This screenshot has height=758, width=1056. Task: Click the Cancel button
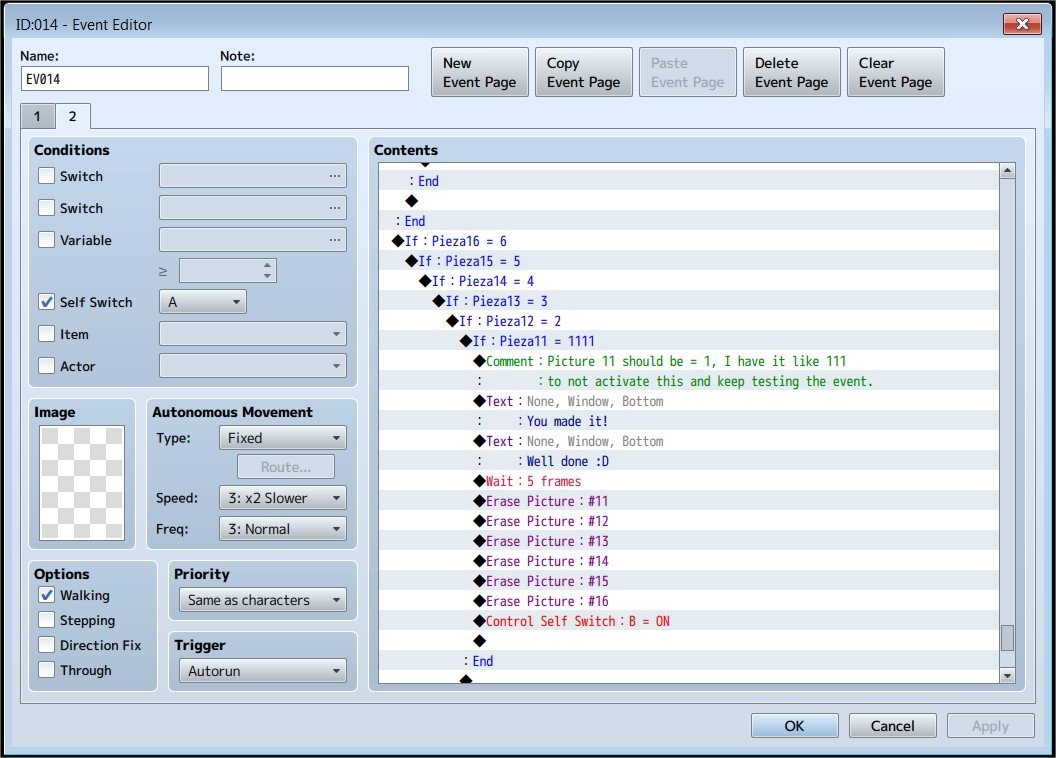tap(892, 726)
